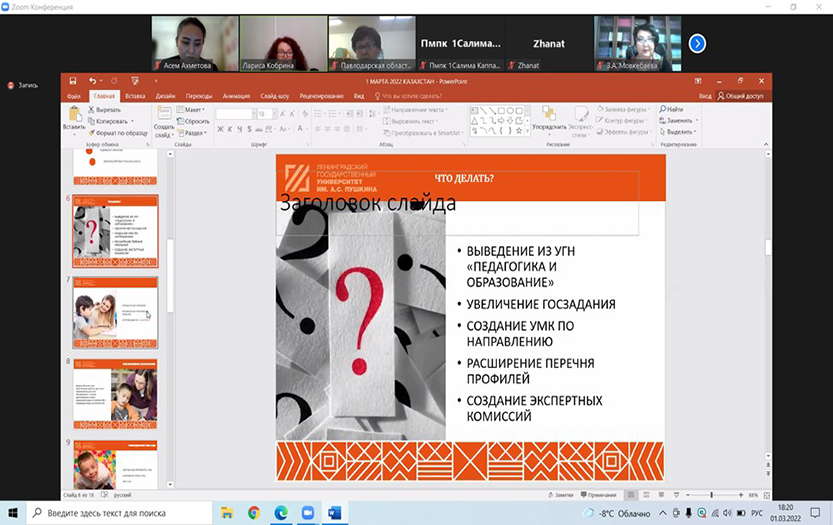Click Формат по образцу button
833x525 pixels.
pyautogui.click(x=117, y=132)
